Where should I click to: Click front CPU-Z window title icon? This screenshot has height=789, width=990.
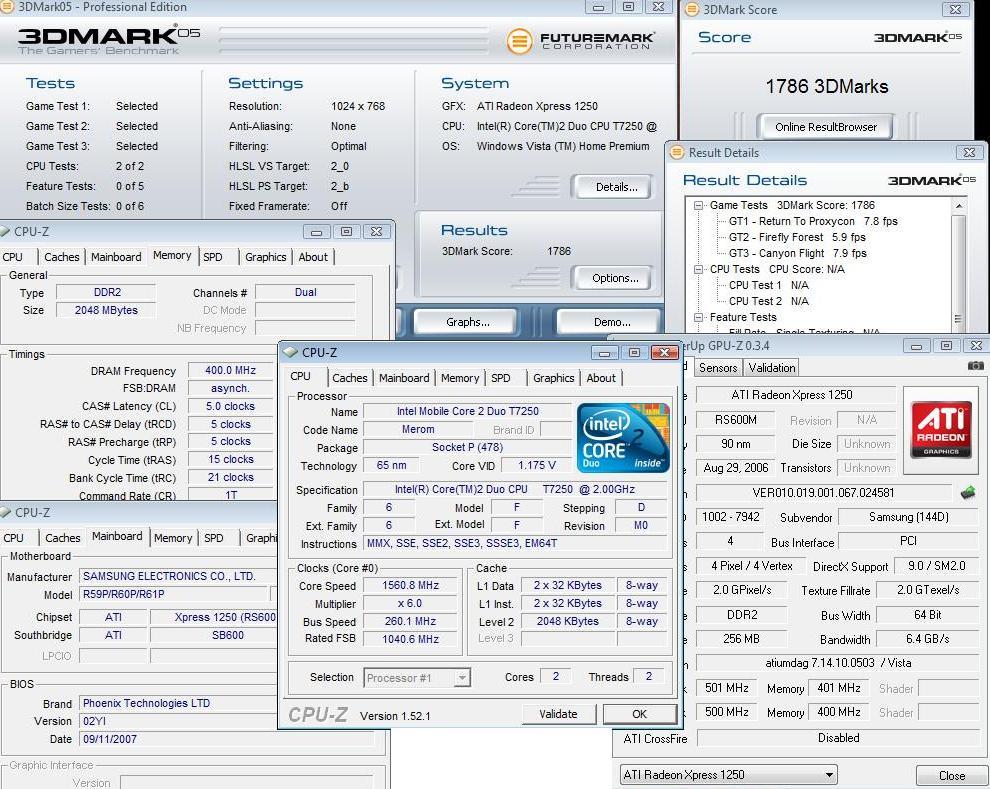point(290,352)
